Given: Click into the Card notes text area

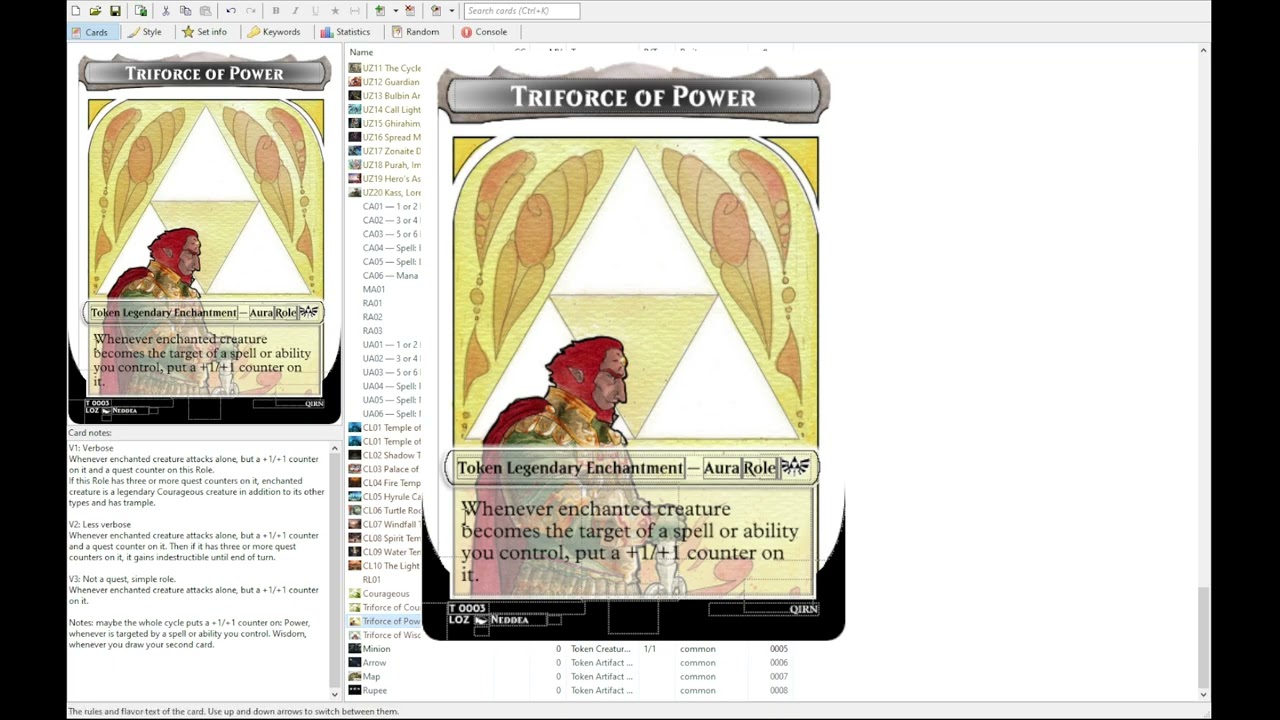Looking at the screenshot, I should tap(197, 570).
